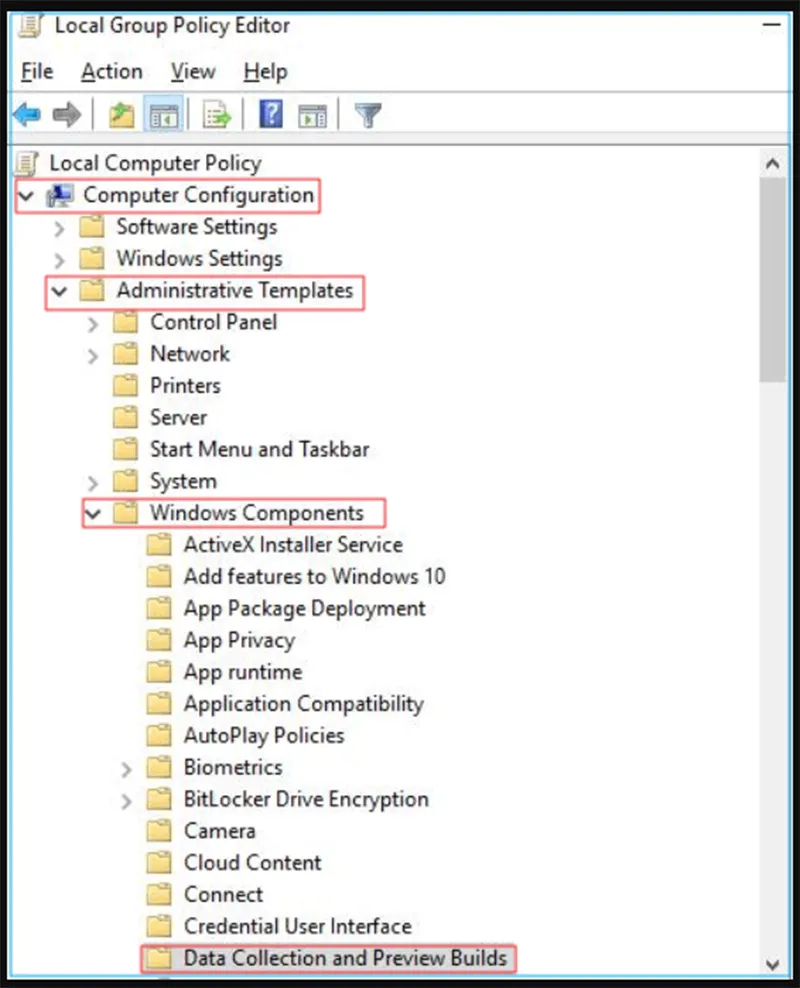Expand the Control Panel node

click(93, 324)
